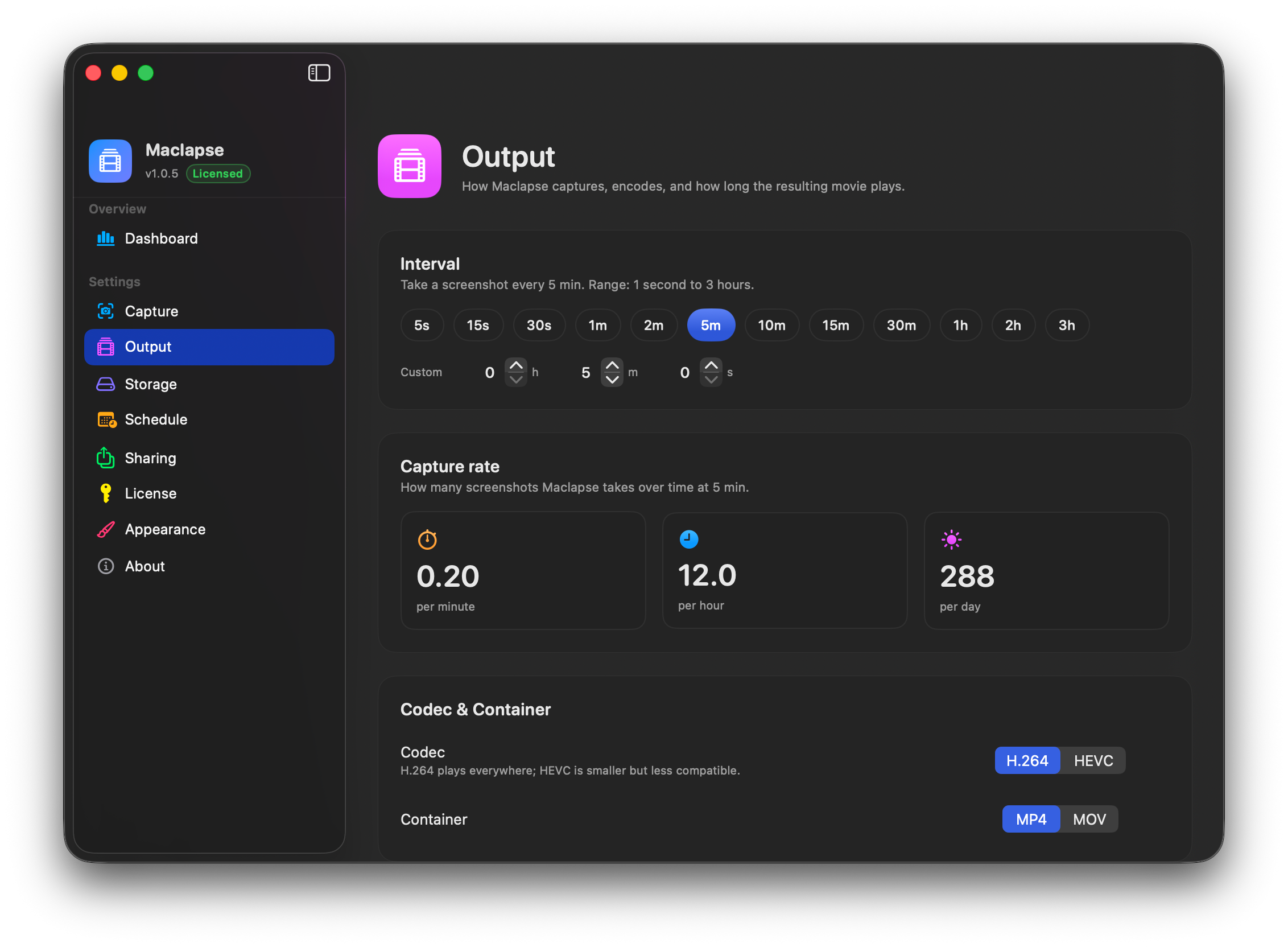Click the Storage drive icon
Viewport: 1288px width, 947px height.
pyautogui.click(x=105, y=384)
